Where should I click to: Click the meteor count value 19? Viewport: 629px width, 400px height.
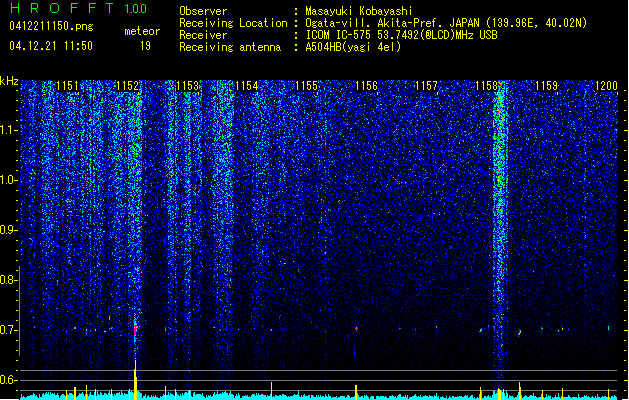pos(145,46)
